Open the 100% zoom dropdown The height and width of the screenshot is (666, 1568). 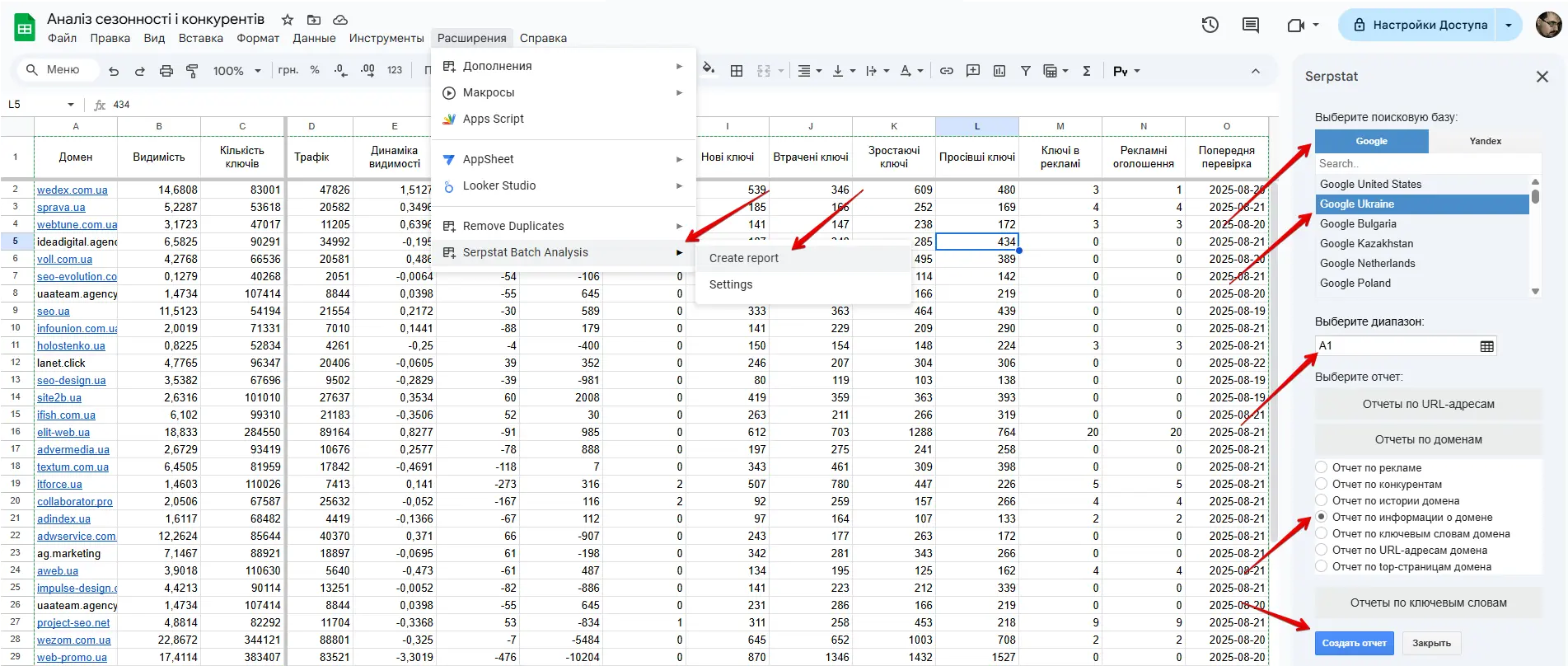click(x=236, y=71)
